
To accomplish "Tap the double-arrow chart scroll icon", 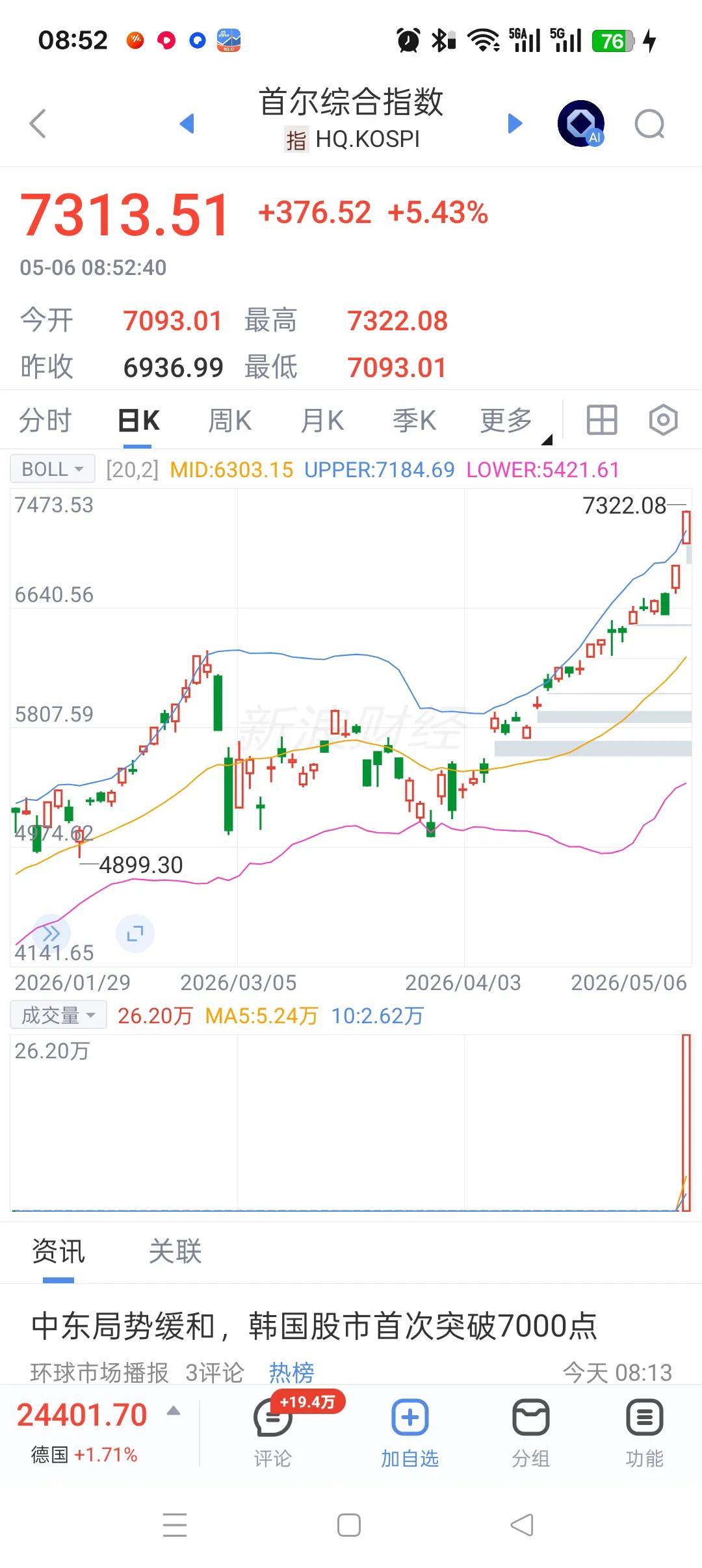I will pyautogui.click(x=51, y=934).
